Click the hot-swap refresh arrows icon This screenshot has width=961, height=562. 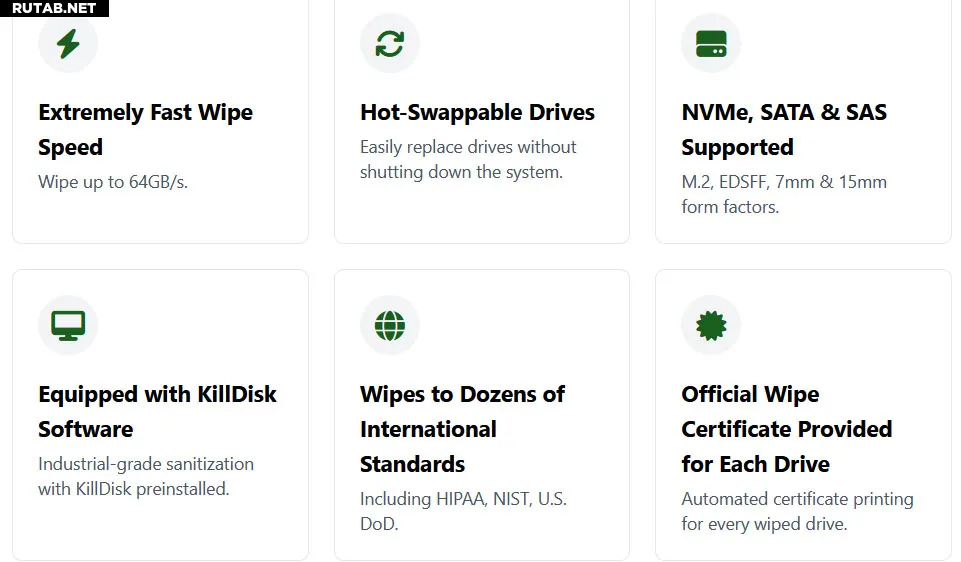point(389,44)
